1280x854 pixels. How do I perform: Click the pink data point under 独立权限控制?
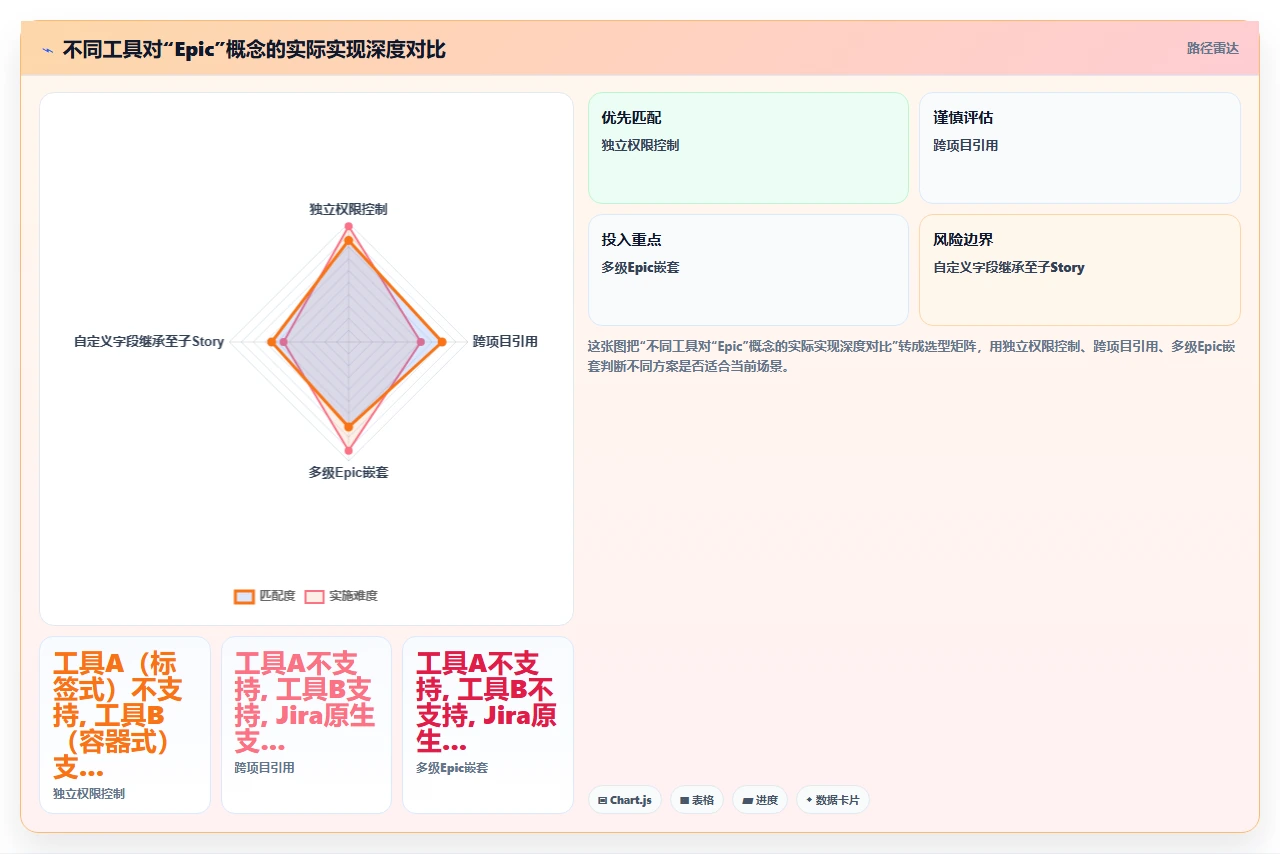(x=348, y=226)
